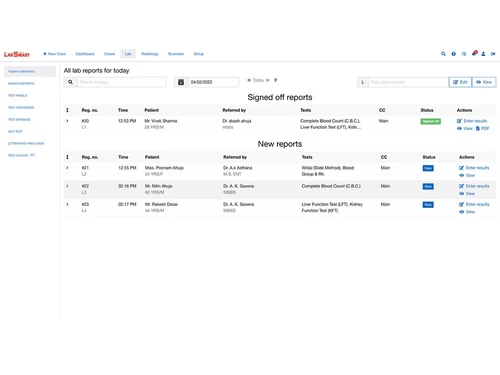Expand row #21 Poonam Ahuja

[67, 168]
